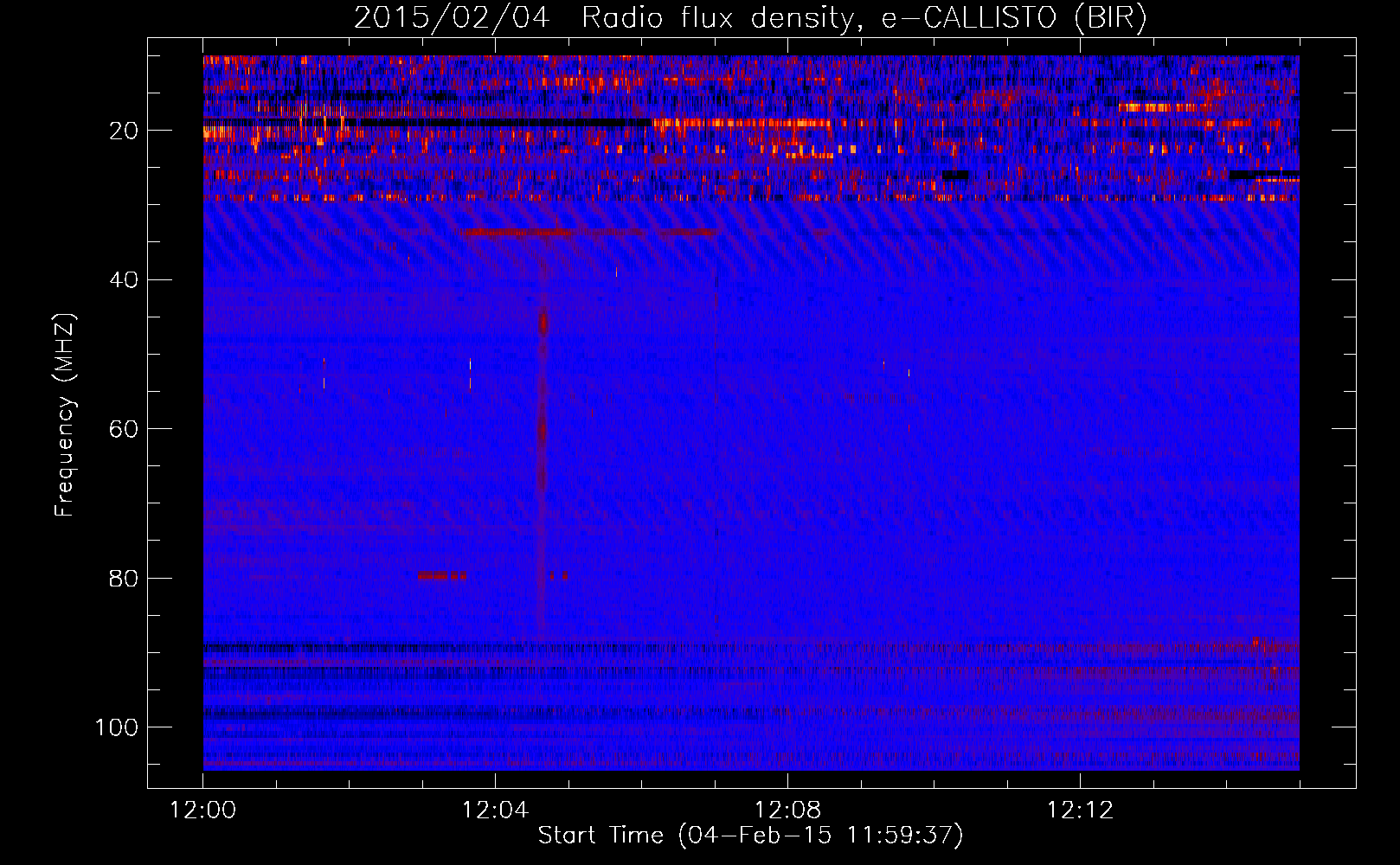Click the 12:08 time tick label

point(787,811)
